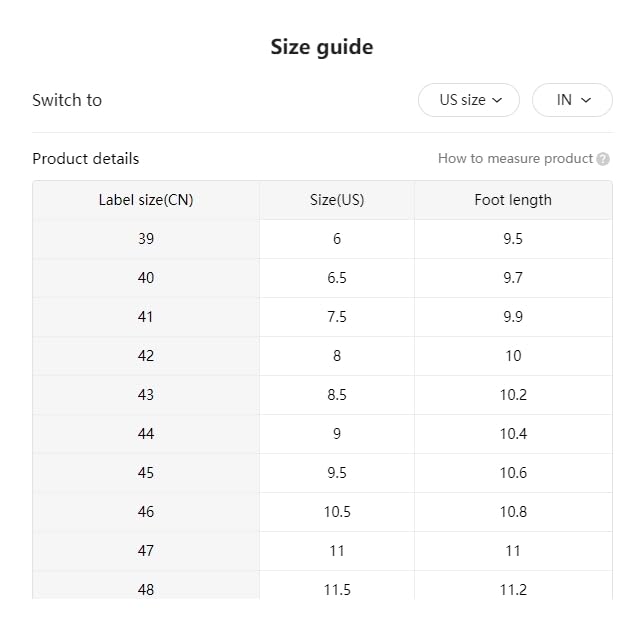This screenshot has width=618, height=629.
Task: Click US size 10.5 cell
Action: pyautogui.click(x=337, y=512)
